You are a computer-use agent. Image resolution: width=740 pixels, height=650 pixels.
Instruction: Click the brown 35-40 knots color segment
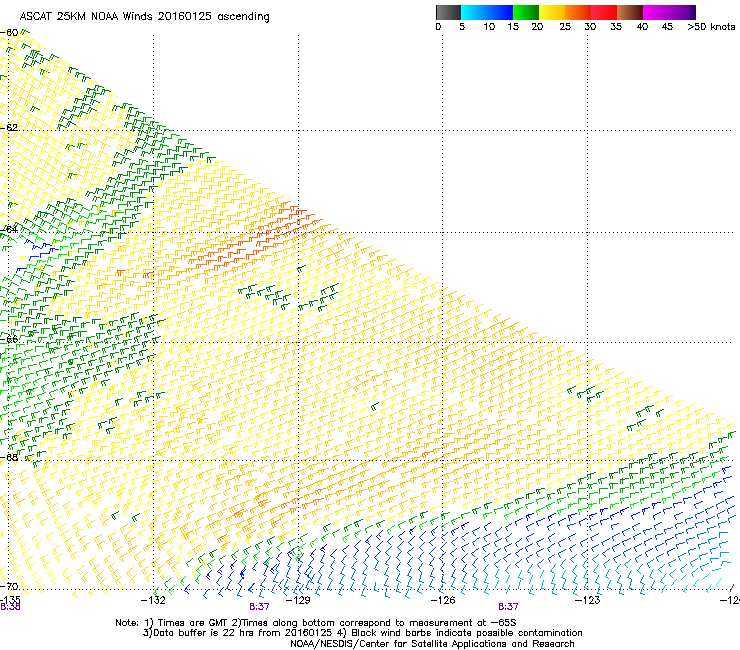coord(630,12)
